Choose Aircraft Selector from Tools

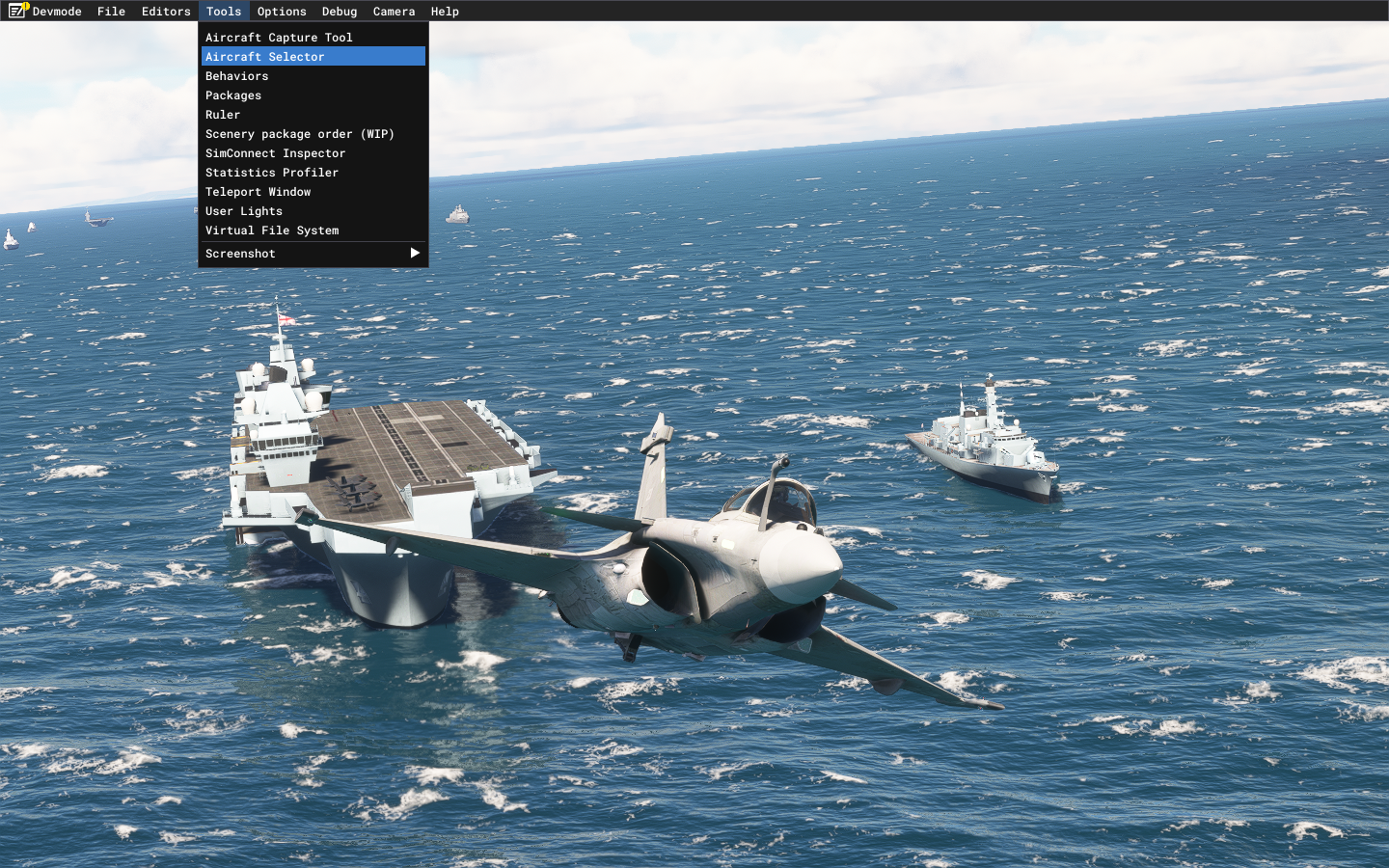(x=313, y=57)
